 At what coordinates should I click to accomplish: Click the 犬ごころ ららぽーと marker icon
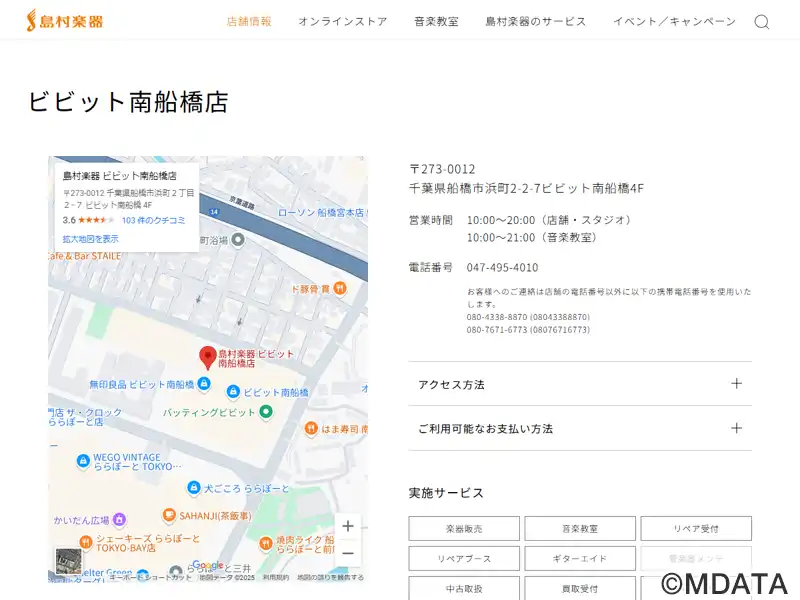click(x=193, y=488)
